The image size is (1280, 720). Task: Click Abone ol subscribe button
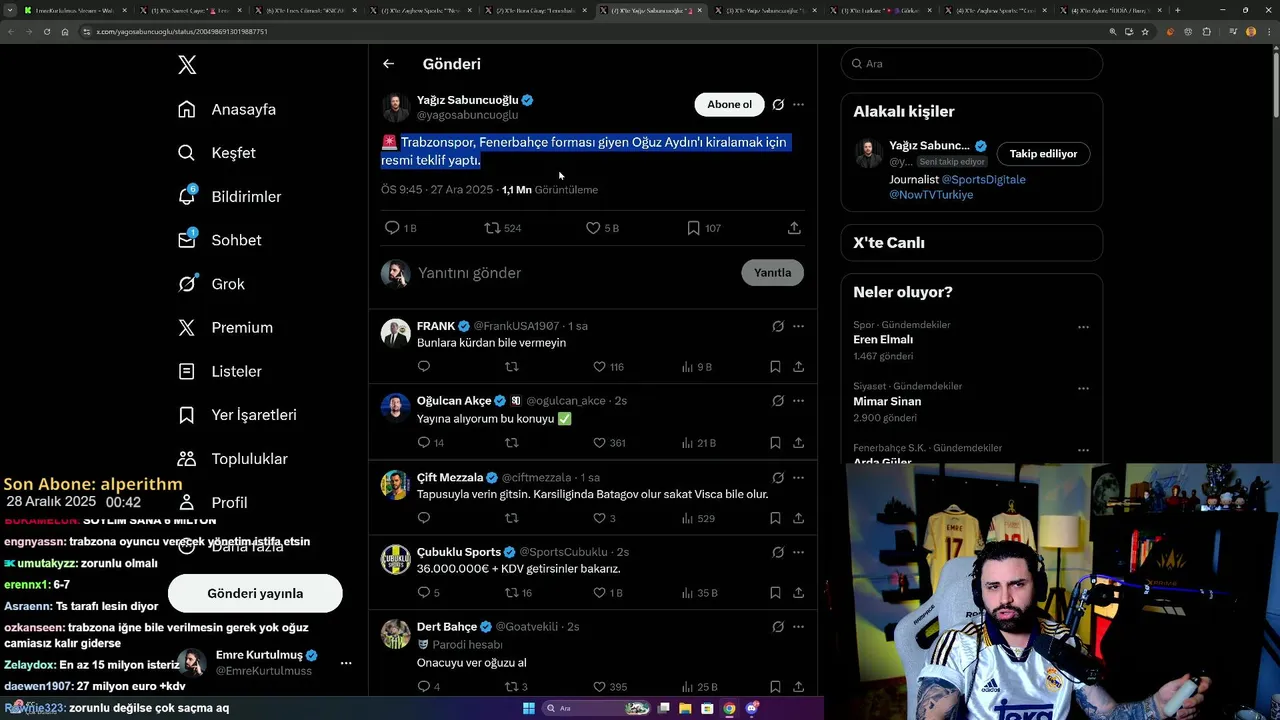point(729,104)
